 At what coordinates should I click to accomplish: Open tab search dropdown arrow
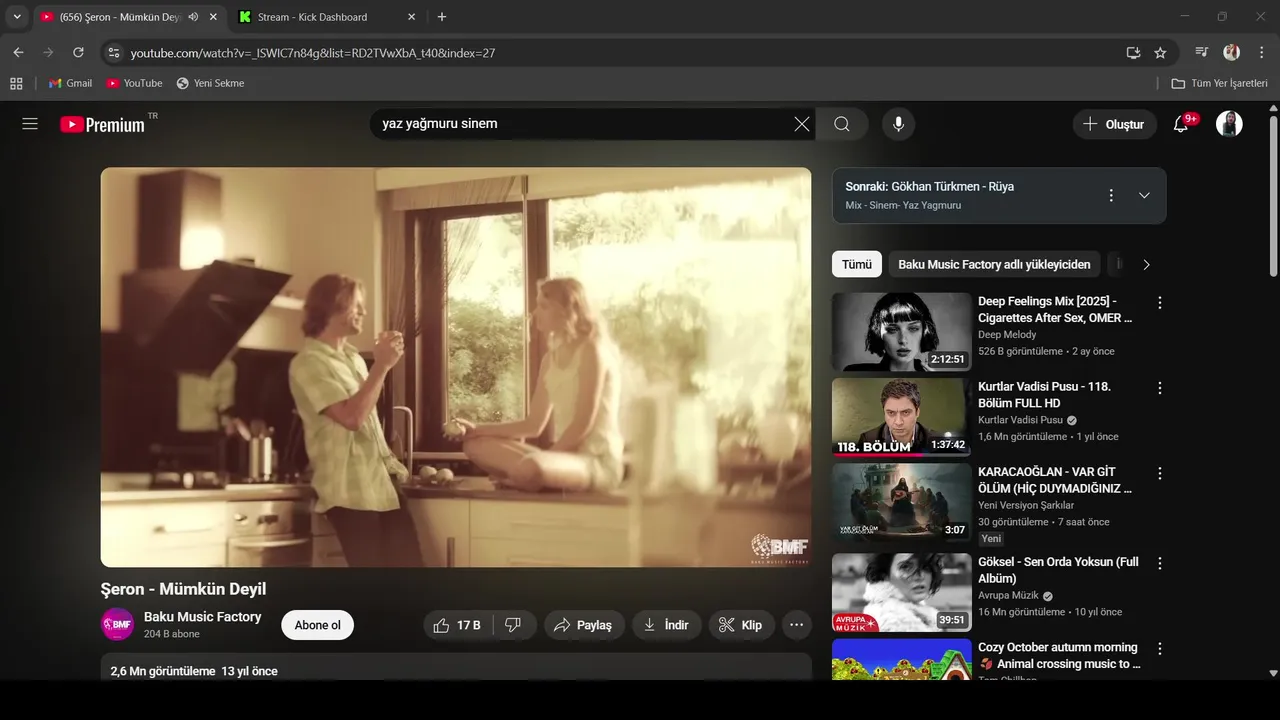click(x=17, y=17)
